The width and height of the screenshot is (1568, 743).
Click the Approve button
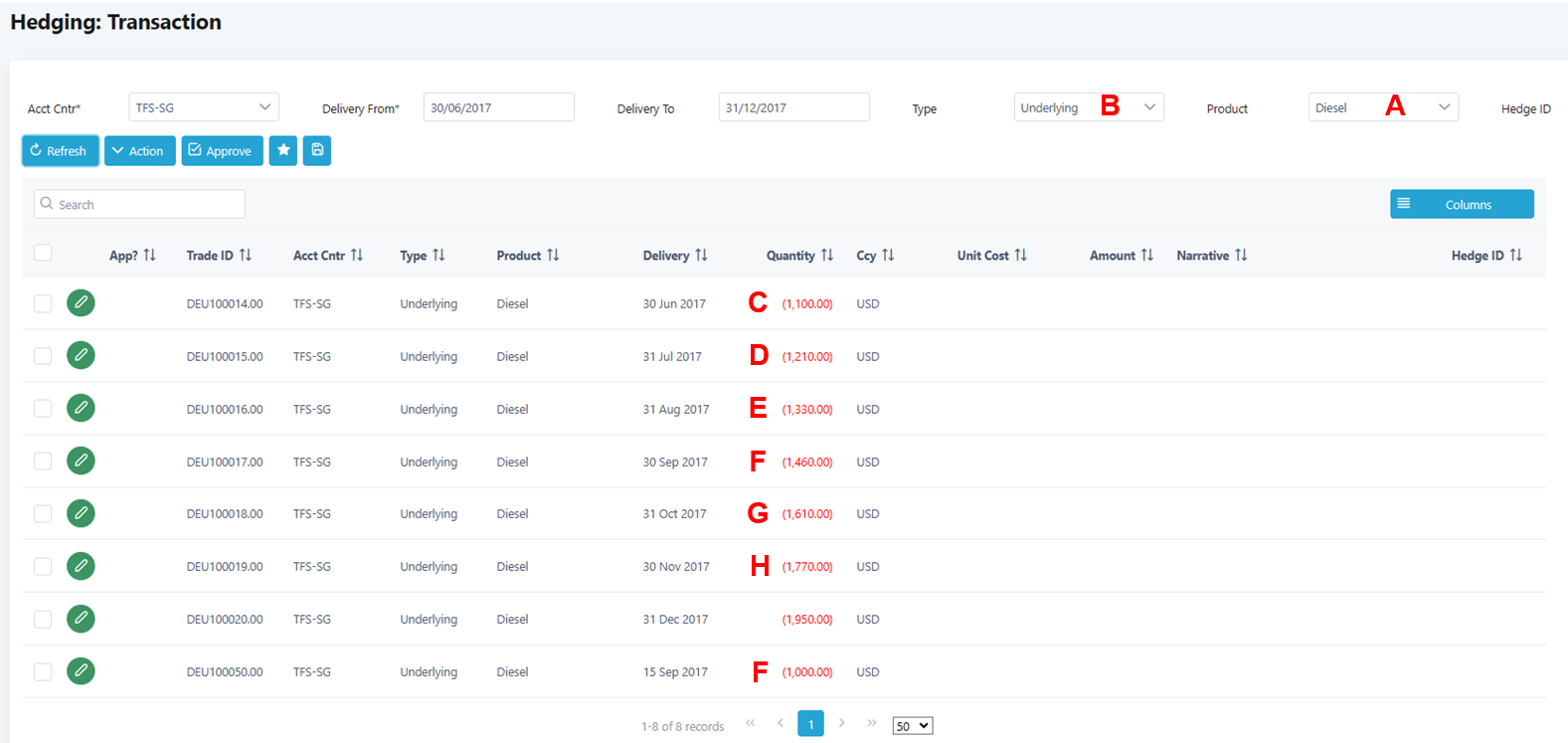pyautogui.click(x=222, y=150)
